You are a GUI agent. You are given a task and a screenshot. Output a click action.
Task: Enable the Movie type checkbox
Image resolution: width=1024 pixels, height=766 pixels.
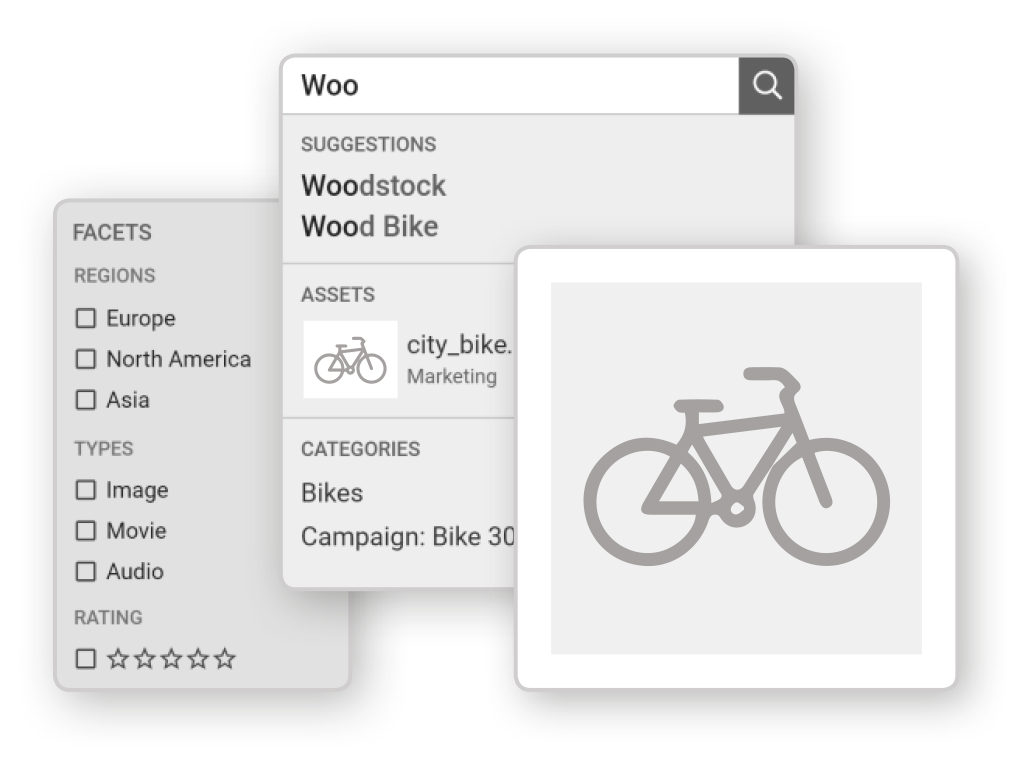(x=86, y=530)
